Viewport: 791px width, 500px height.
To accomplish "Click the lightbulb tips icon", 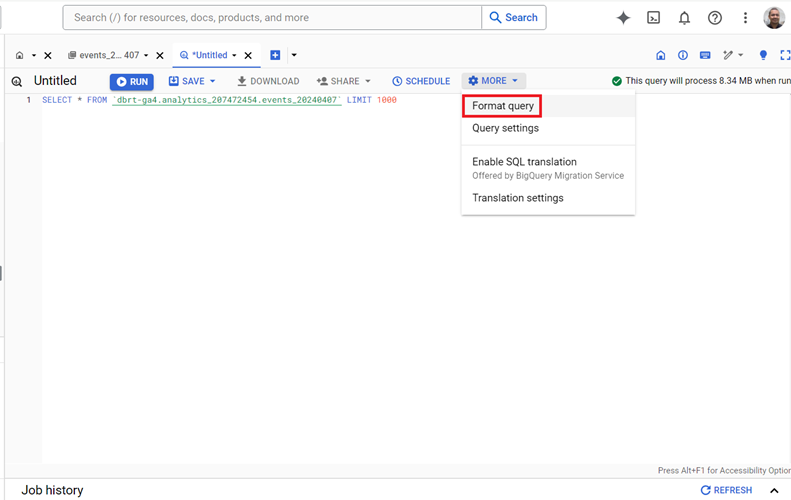I will point(763,55).
